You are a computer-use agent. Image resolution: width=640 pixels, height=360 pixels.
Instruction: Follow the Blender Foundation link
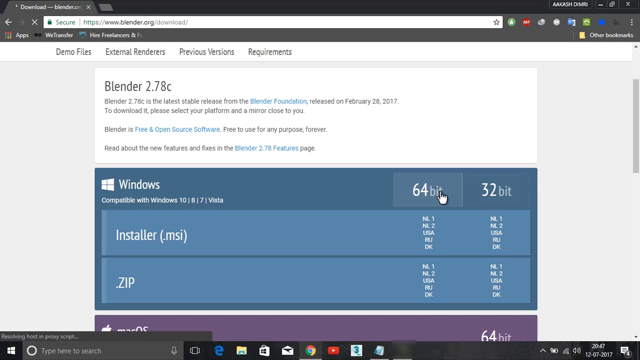tap(278, 101)
